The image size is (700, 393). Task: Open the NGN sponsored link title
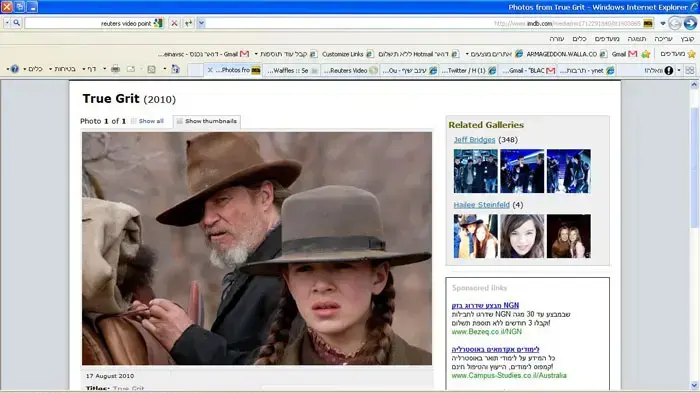pos(485,305)
